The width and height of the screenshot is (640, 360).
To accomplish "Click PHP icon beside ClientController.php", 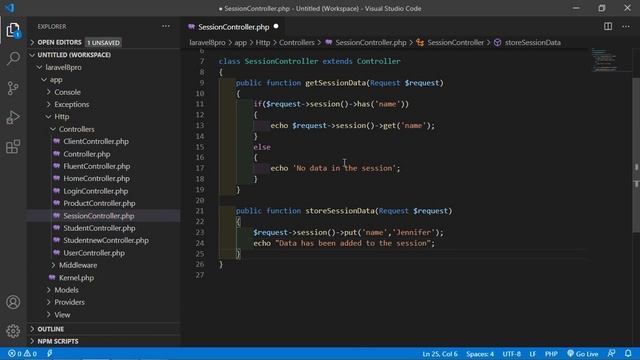I will 57,141.
